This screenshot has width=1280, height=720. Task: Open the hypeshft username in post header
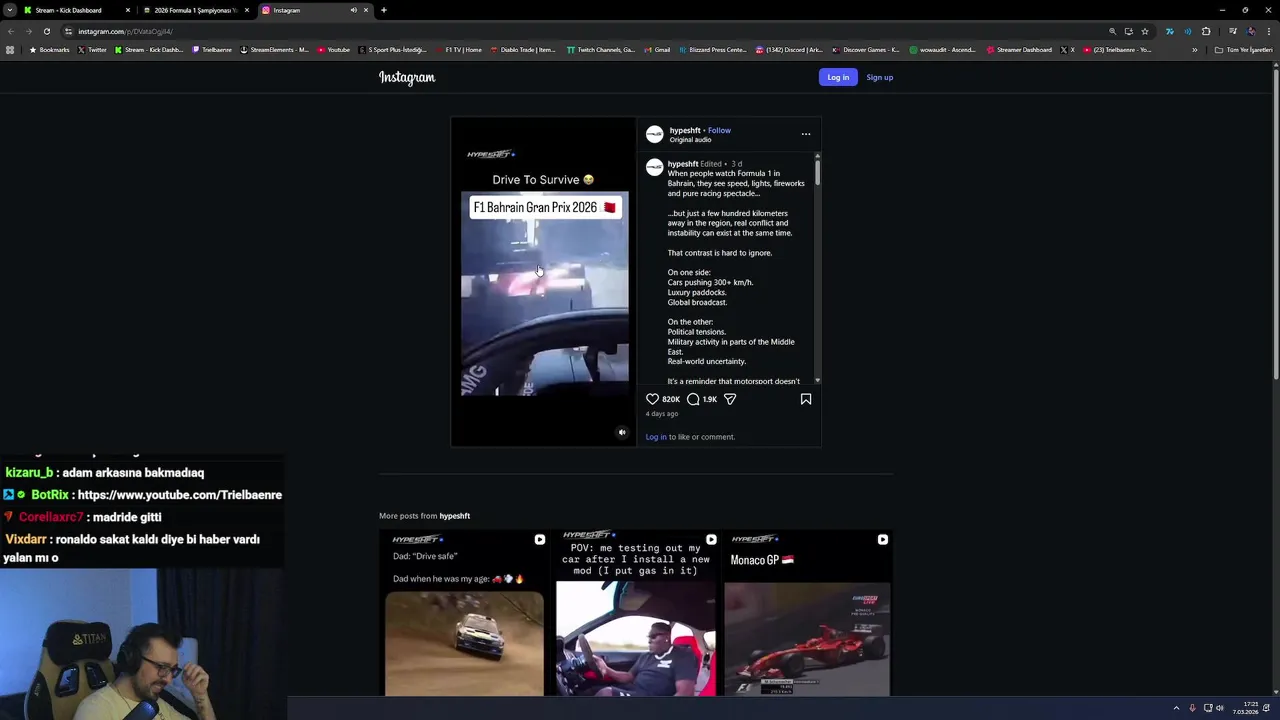(685, 130)
